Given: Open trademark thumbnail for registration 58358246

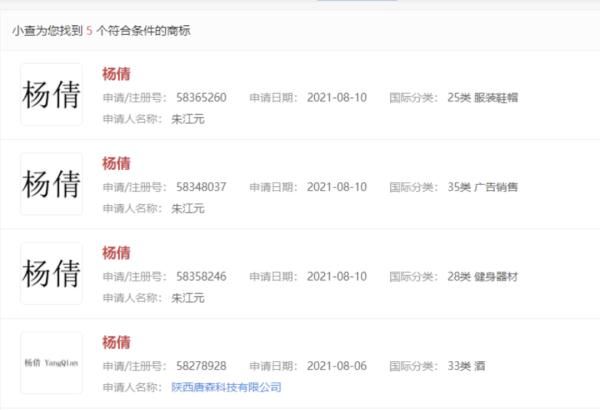Looking at the screenshot, I should 51,273.
